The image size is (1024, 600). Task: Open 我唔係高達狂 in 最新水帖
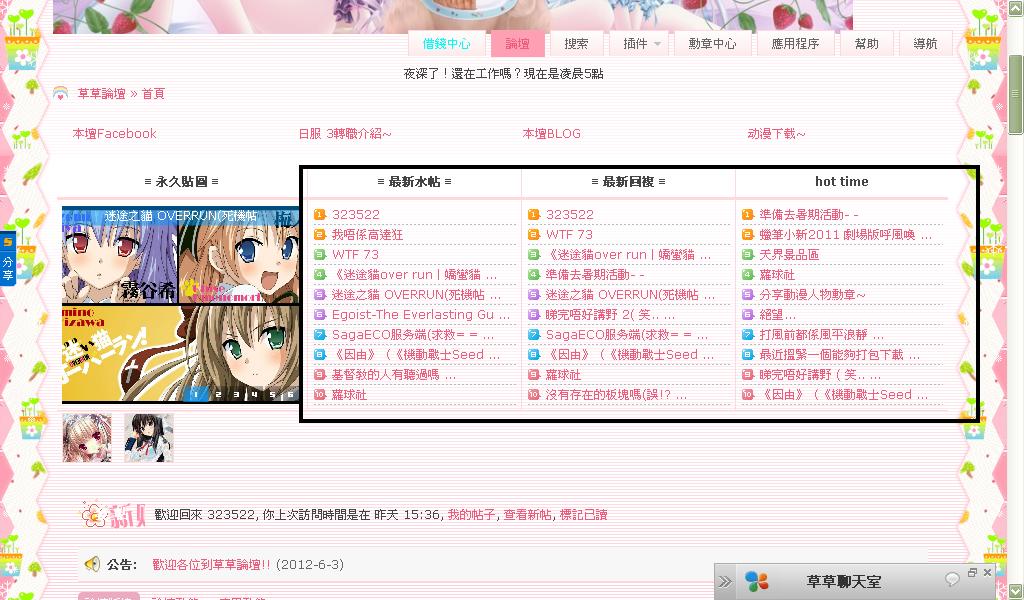367,234
